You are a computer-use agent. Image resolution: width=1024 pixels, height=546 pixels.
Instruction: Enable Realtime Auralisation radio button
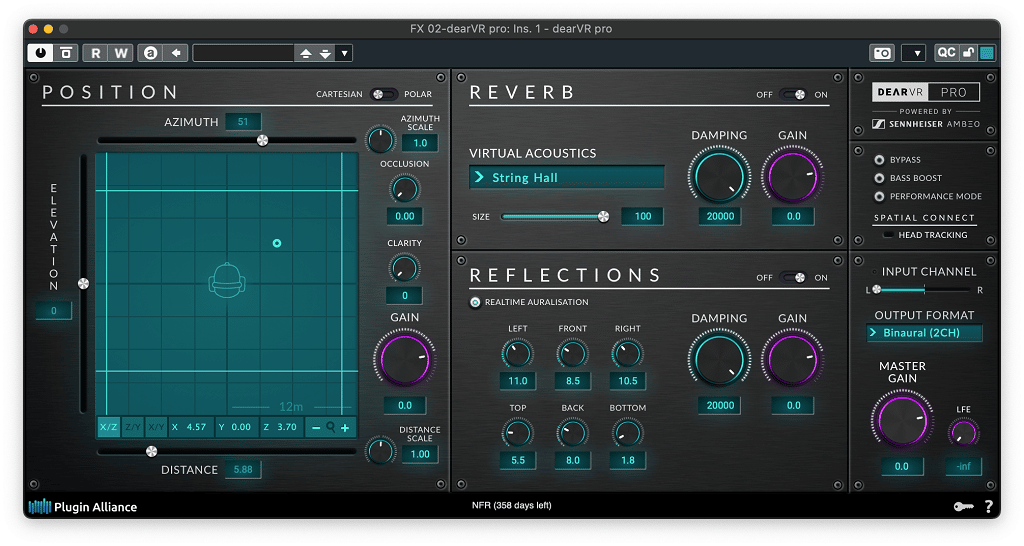coord(475,302)
